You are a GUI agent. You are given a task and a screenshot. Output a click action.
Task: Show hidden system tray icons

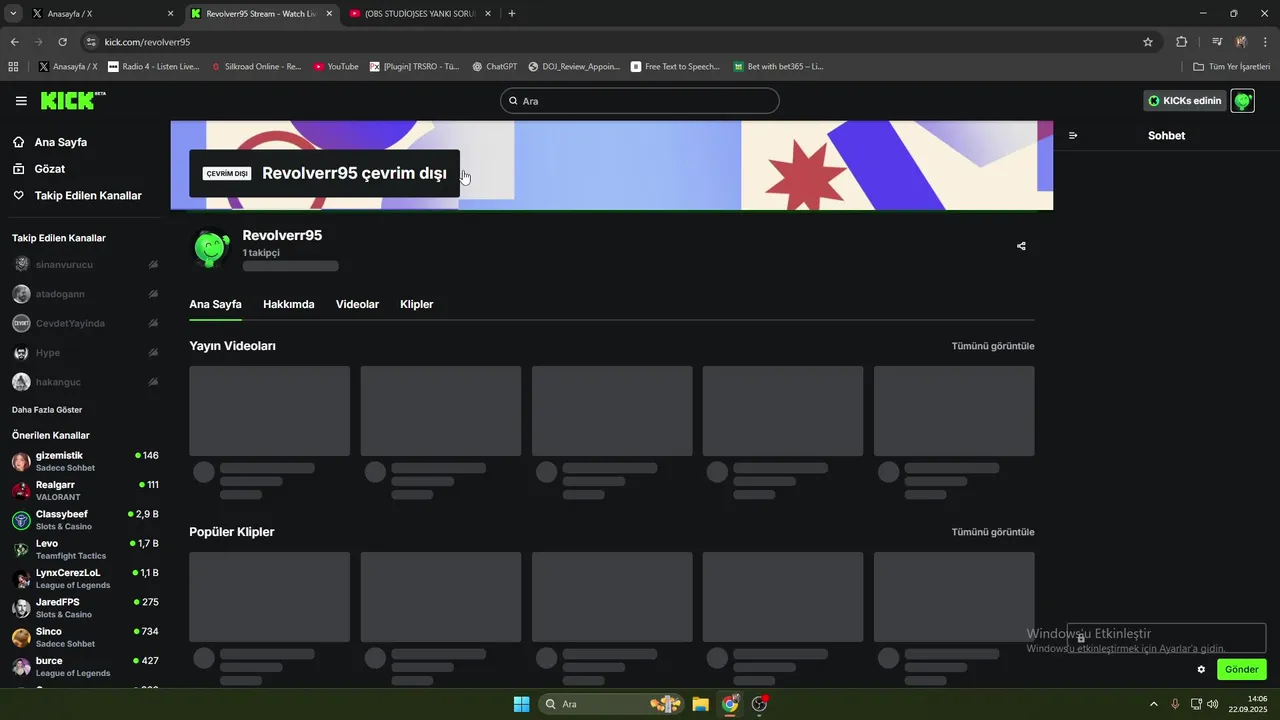(x=1154, y=704)
